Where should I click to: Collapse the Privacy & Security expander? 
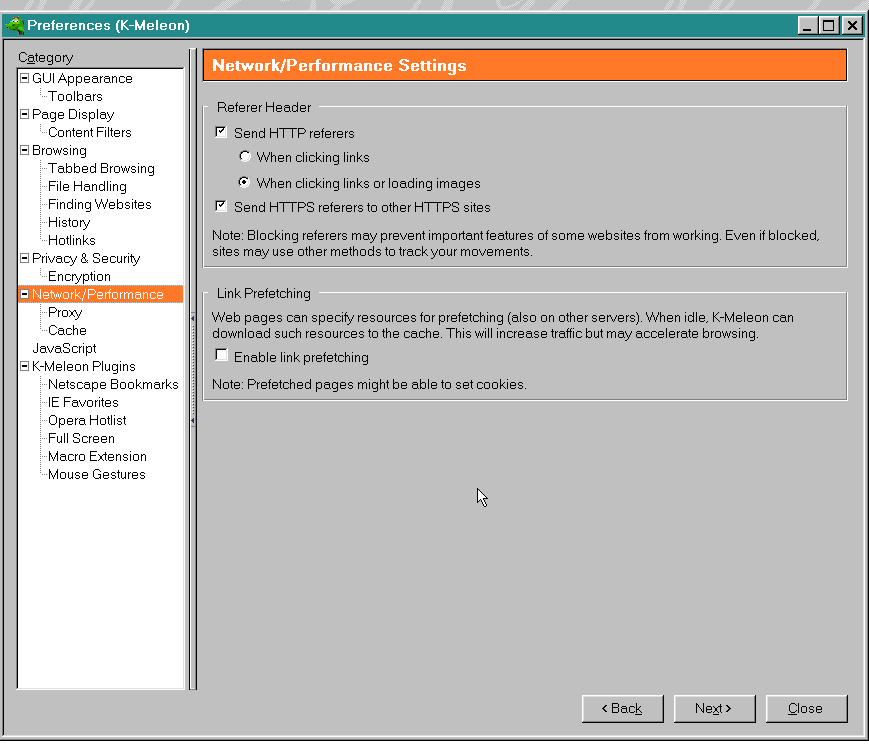(25, 258)
